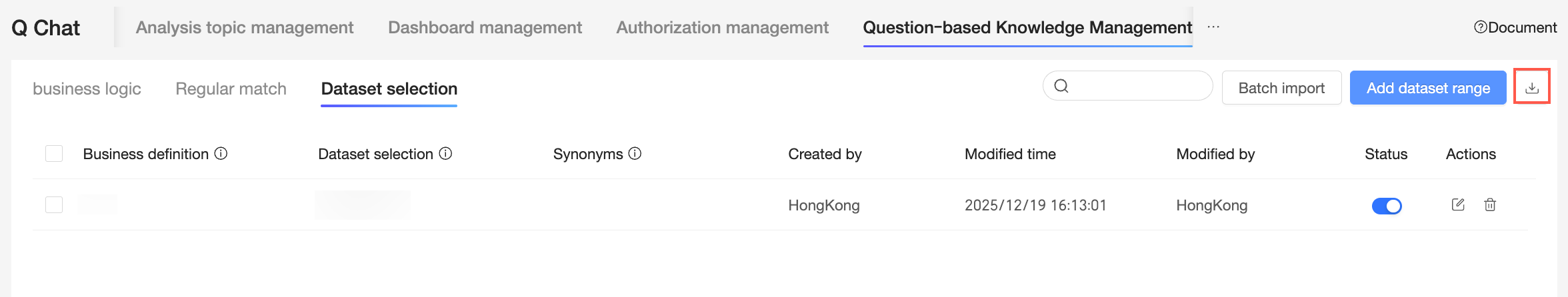
Task: Open the Document help icon
Action: 1480,27
